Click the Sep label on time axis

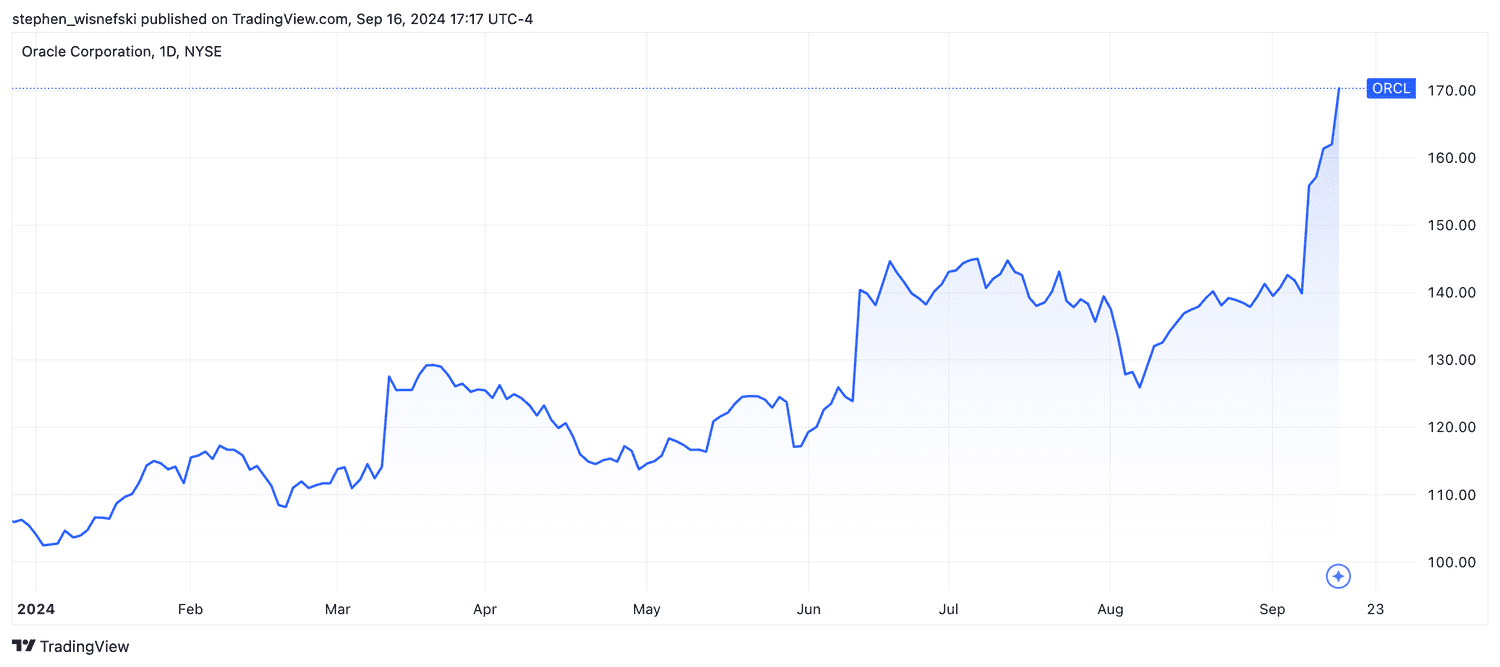(1272, 609)
